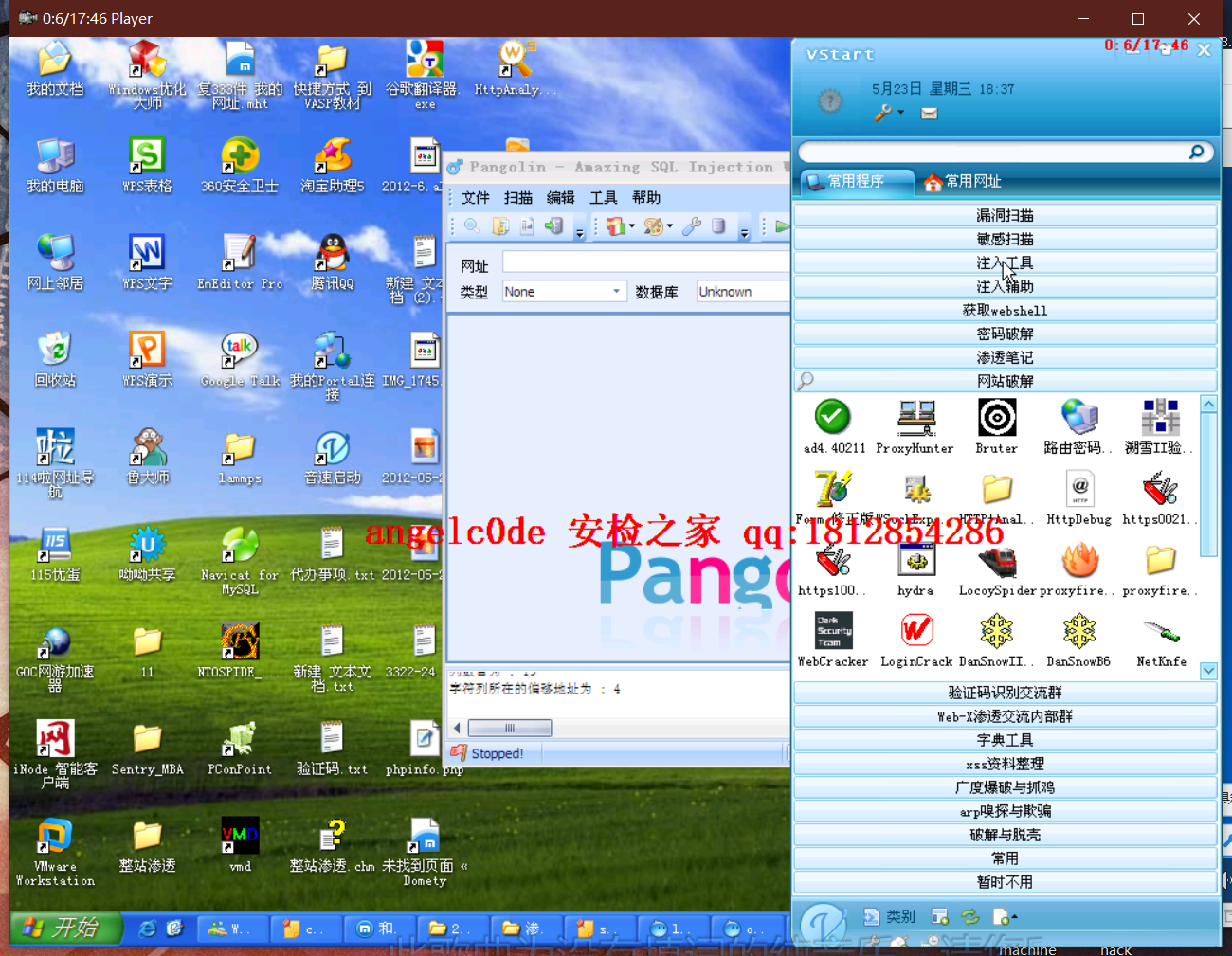Screen dimensions: 1232x956
Task: Switch to the 常用程序 tab
Action: (x=856, y=181)
